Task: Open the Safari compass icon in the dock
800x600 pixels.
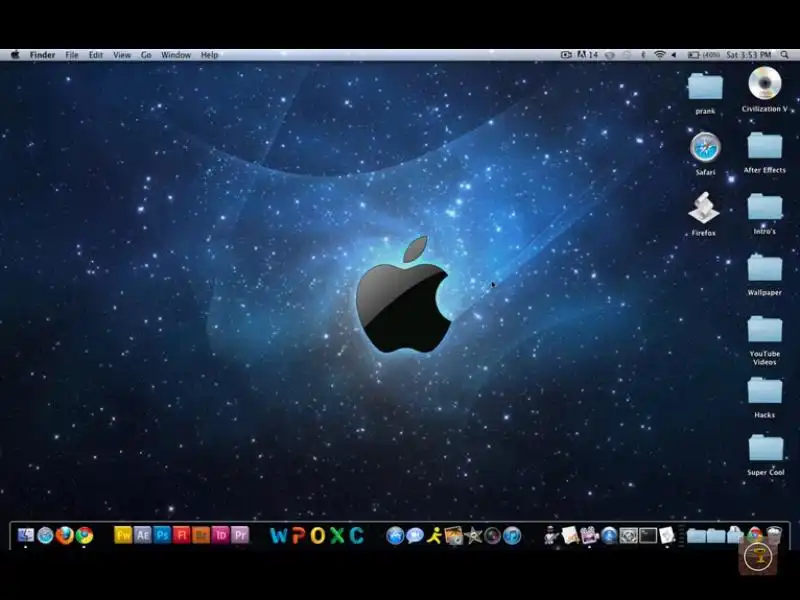Action: coord(45,535)
